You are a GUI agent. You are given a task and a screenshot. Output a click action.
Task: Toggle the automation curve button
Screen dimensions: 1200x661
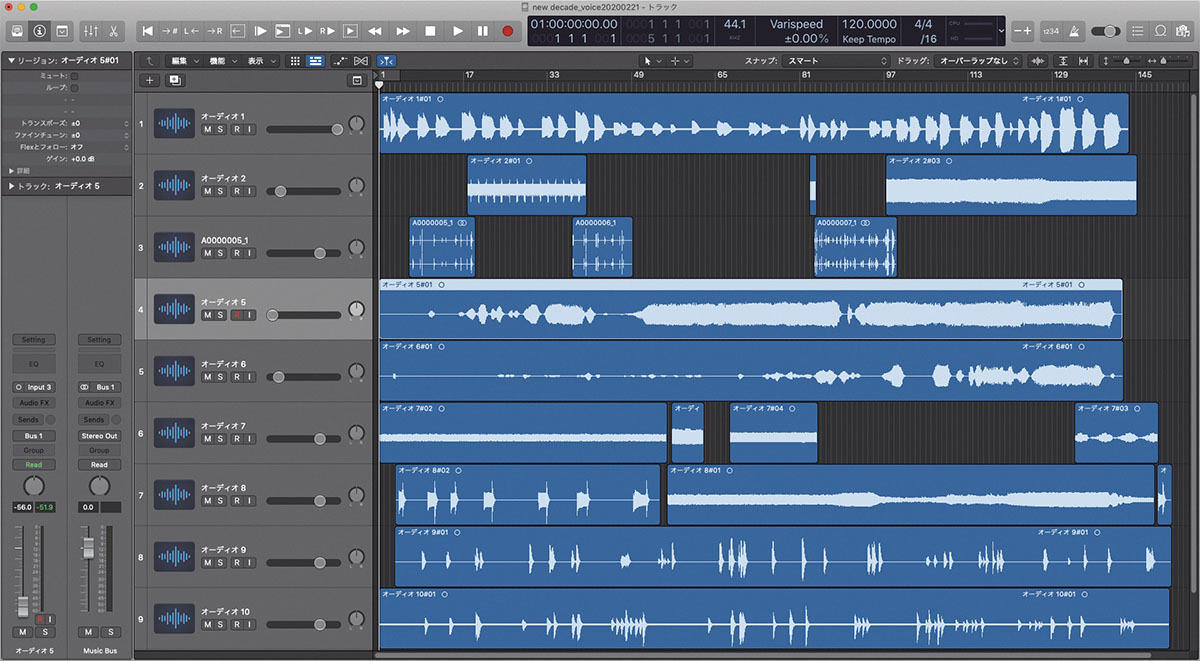(339, 61)
